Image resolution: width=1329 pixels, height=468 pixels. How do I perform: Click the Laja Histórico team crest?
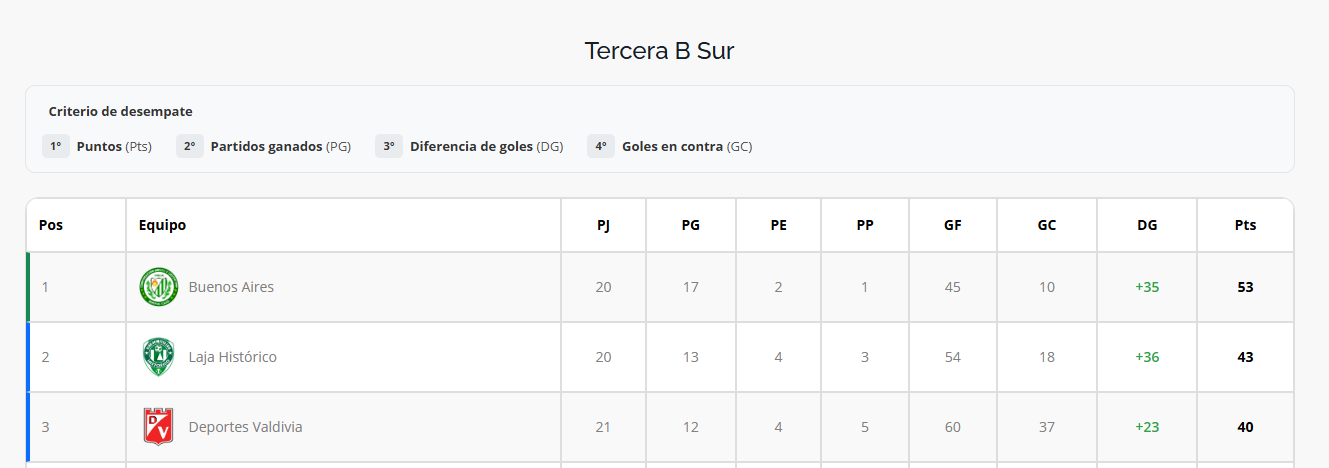click(158, 357)
